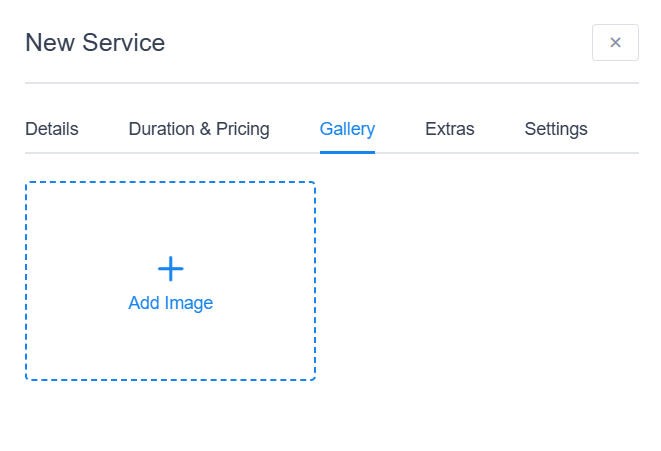Show Duration & Pricing options

[x=199, y=129]
